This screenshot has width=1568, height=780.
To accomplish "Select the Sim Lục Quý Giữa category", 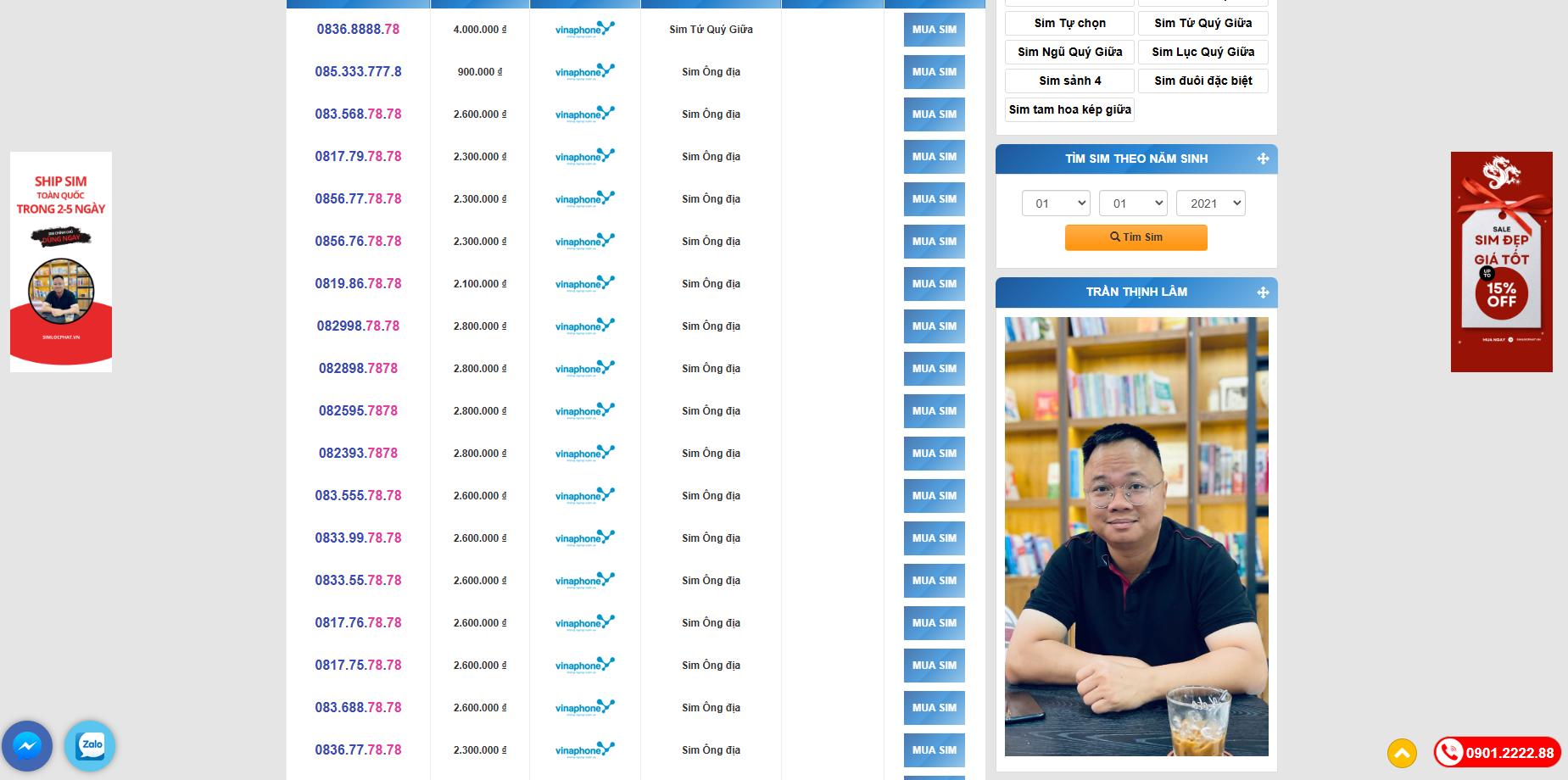I will (1203, 52).
